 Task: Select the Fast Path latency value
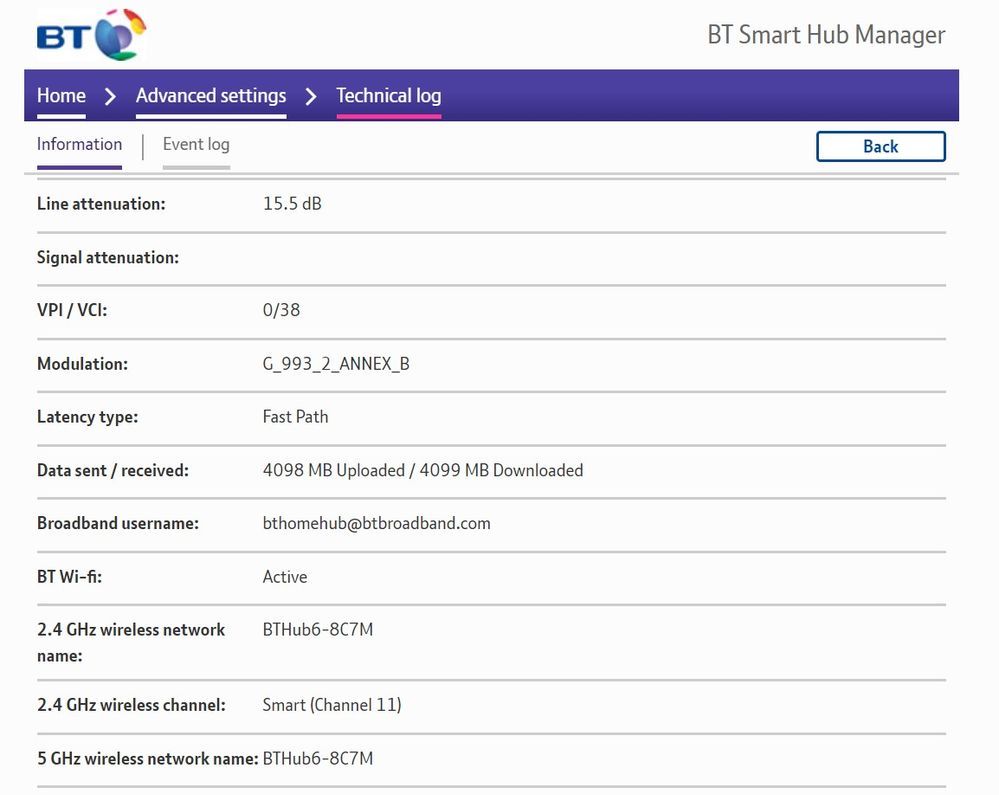pyautogui.click(x=296, y=417)
